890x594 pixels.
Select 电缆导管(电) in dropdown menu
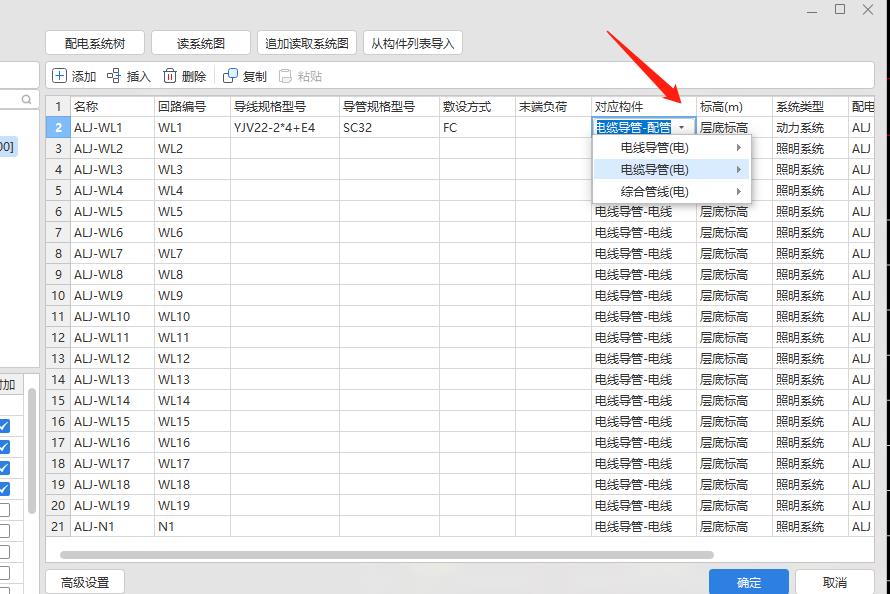coord(671,170)
